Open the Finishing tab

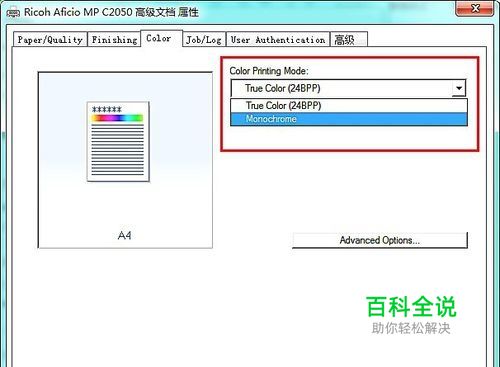tap(114, 39)
